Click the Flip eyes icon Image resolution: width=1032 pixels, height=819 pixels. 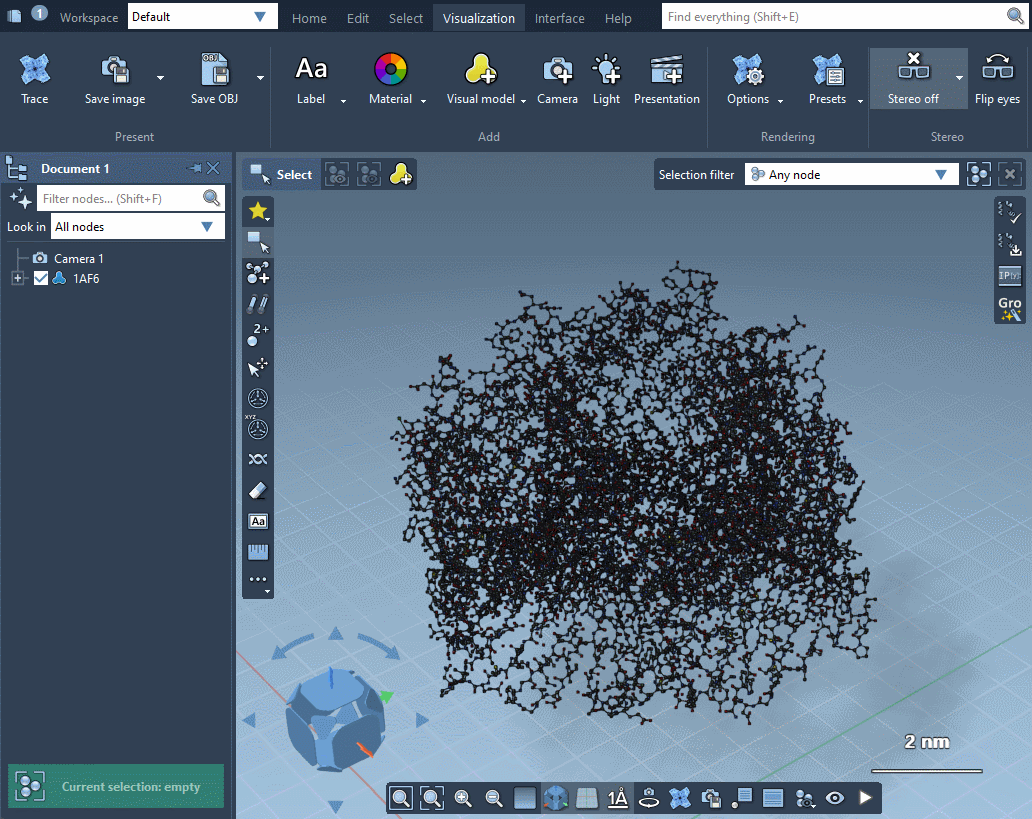tap(997, 79)
